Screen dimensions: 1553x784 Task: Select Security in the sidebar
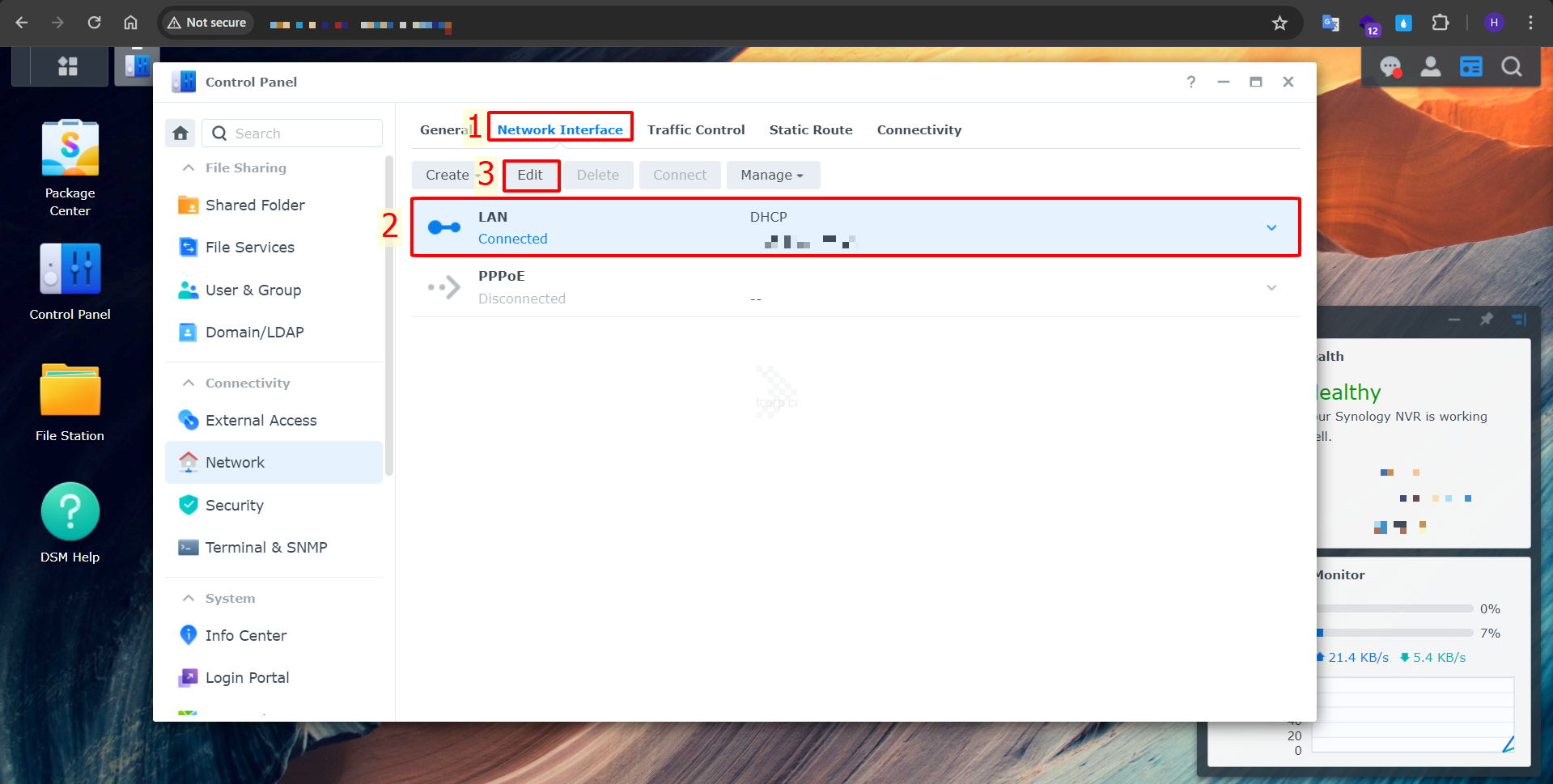(235, 506)
